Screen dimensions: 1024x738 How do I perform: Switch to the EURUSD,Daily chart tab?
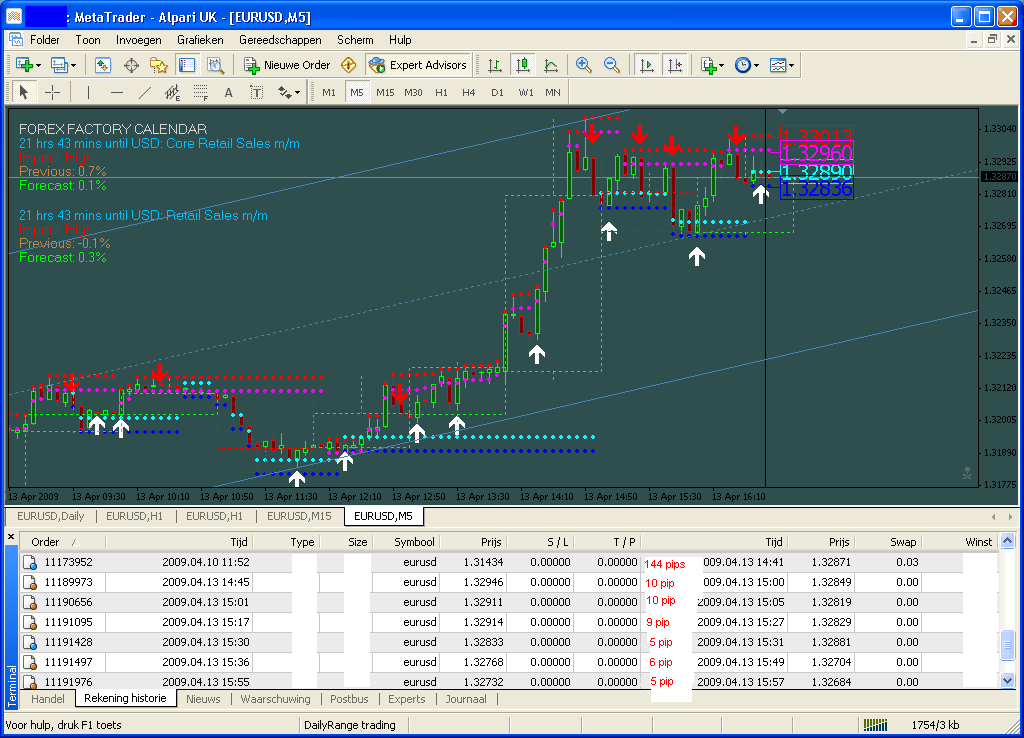pos(50,516)
